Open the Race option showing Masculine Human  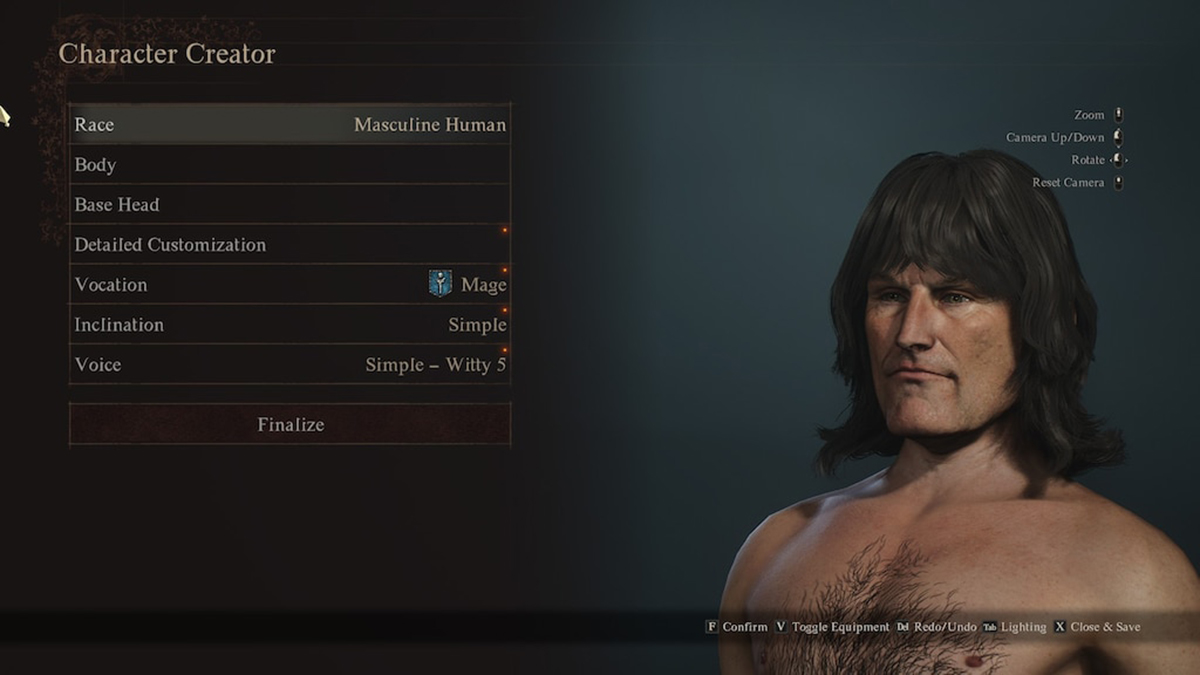coord(290,124)
